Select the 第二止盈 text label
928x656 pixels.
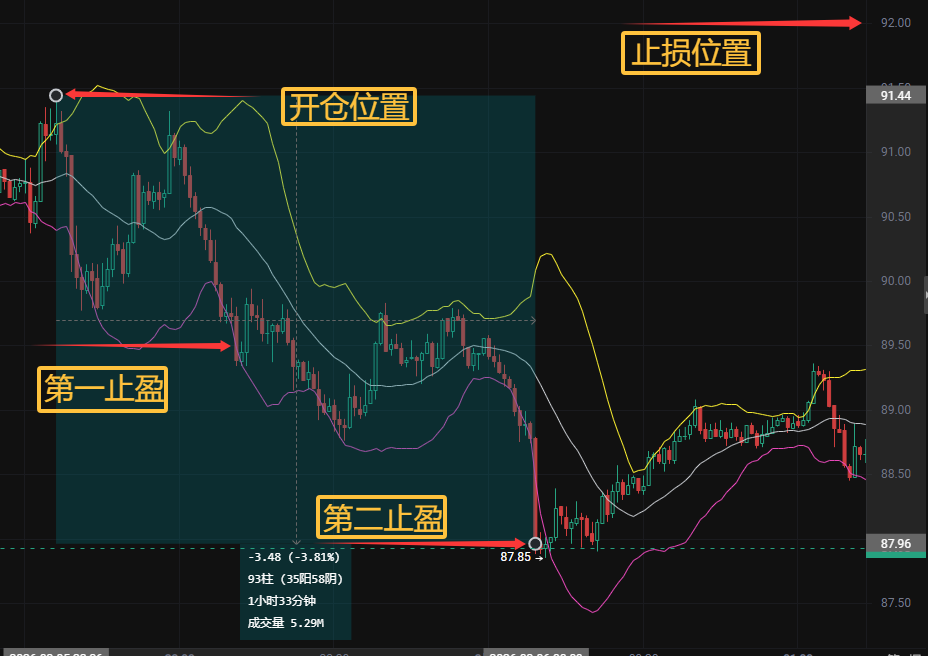383,518
